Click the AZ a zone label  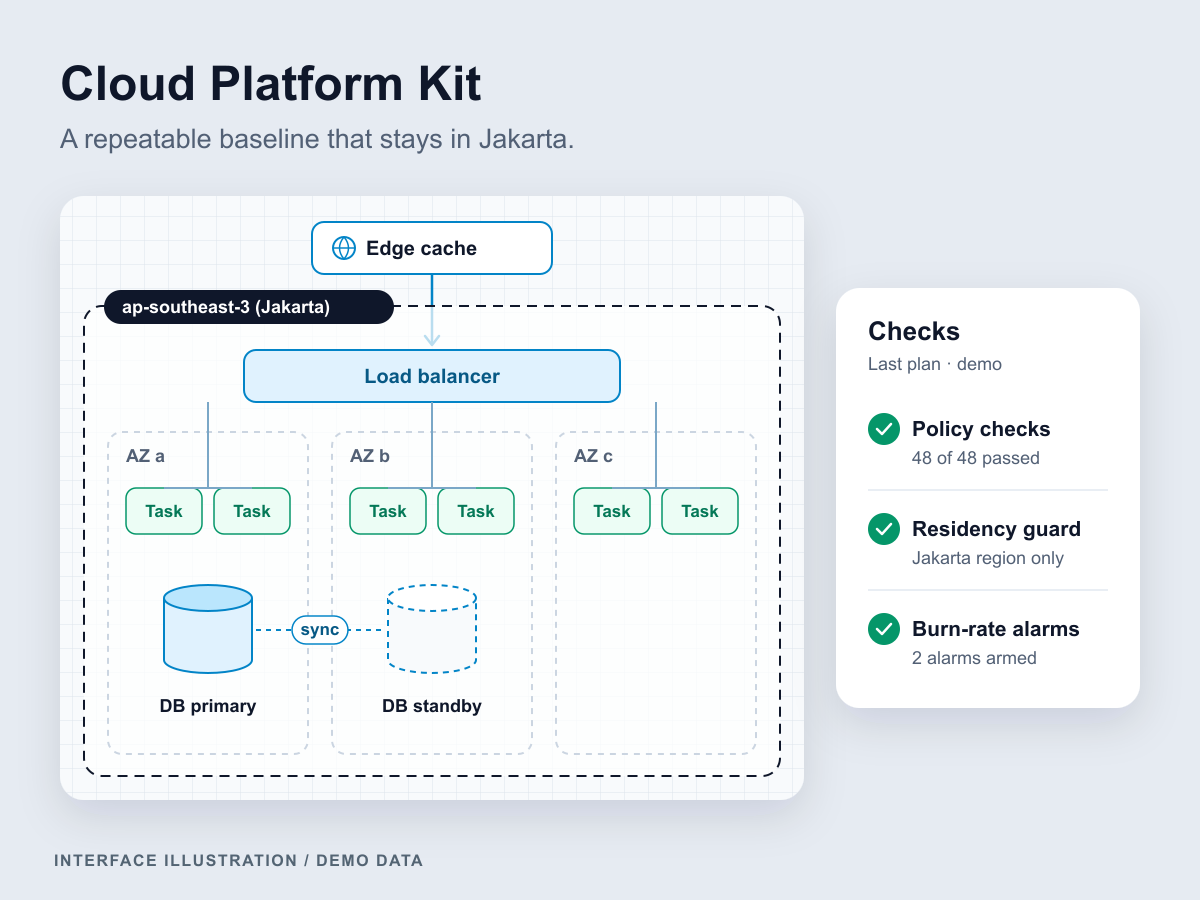coord(145,456)
